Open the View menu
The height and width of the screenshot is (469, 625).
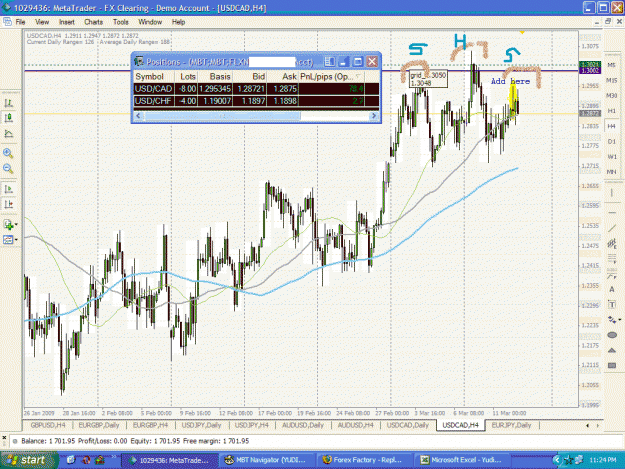[x=42, y=22]
